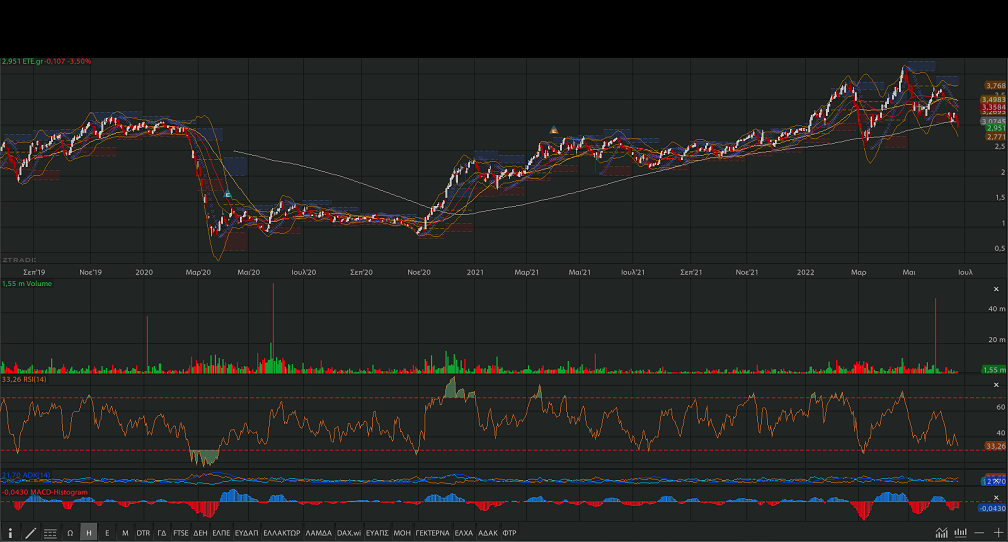Zoom in with the plus icon
Screen dimensions: 1008x542
point(997,533)
